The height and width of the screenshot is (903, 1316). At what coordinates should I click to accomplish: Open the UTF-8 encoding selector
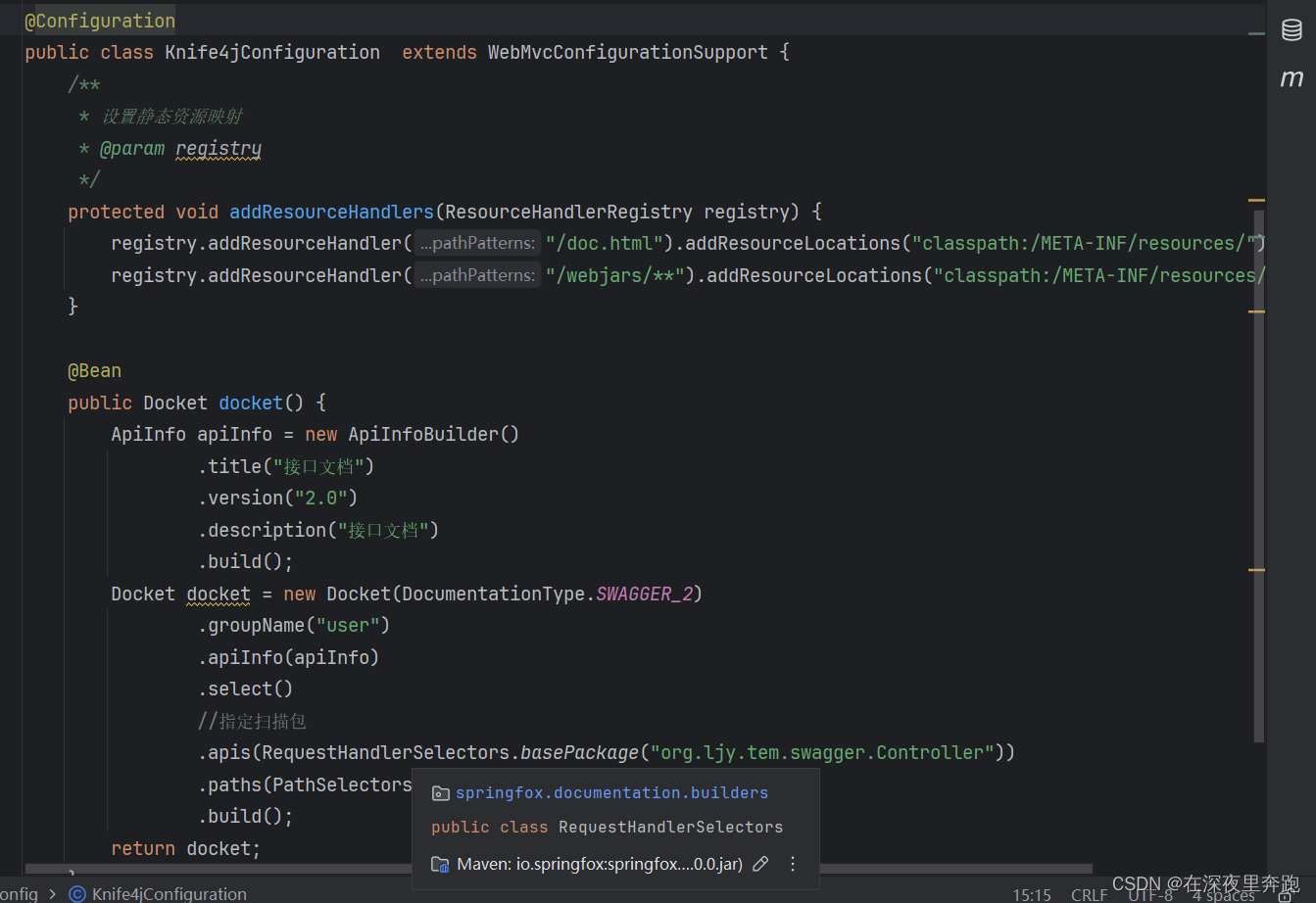tap(1149, 894)
